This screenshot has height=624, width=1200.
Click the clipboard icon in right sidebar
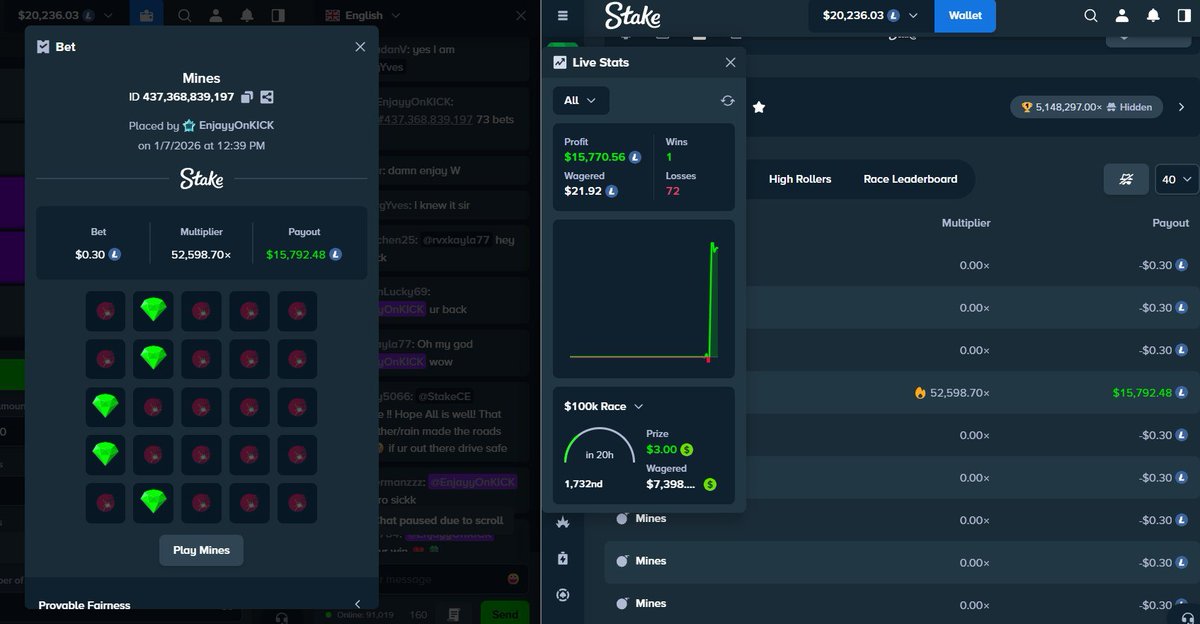[x=563, y=558]
